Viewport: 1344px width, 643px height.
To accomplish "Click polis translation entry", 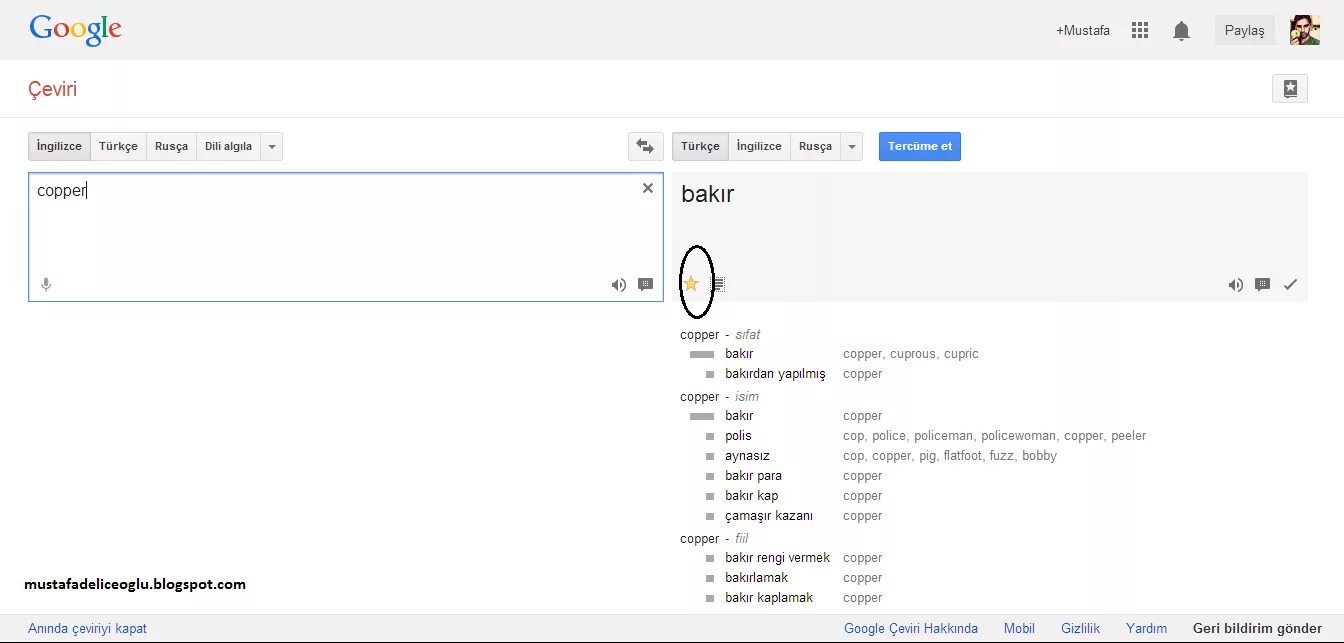I will pyautogui.click(x=738, y=436).
